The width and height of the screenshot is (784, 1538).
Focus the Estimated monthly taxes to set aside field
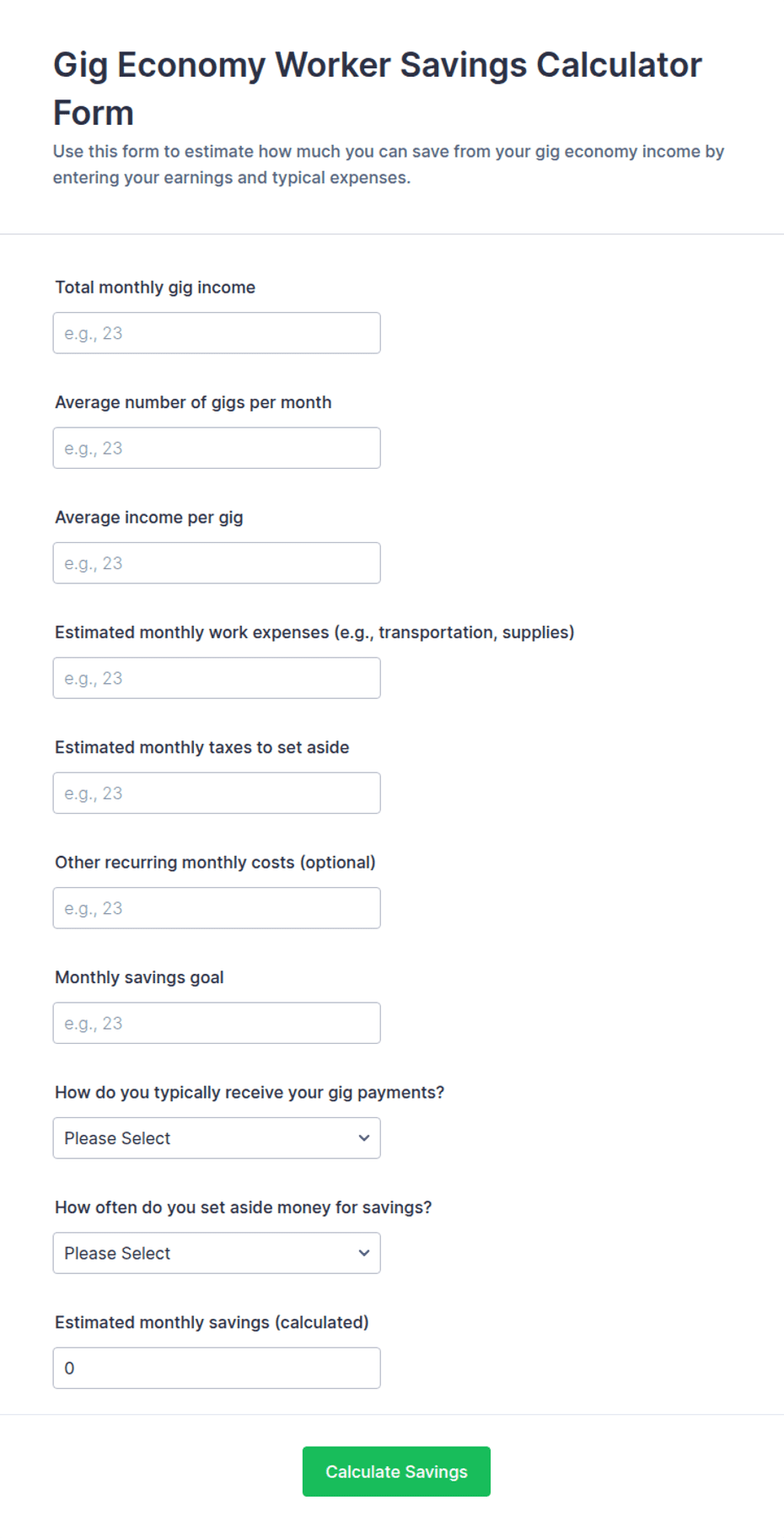pyautogui.click(x=217, y=793)
